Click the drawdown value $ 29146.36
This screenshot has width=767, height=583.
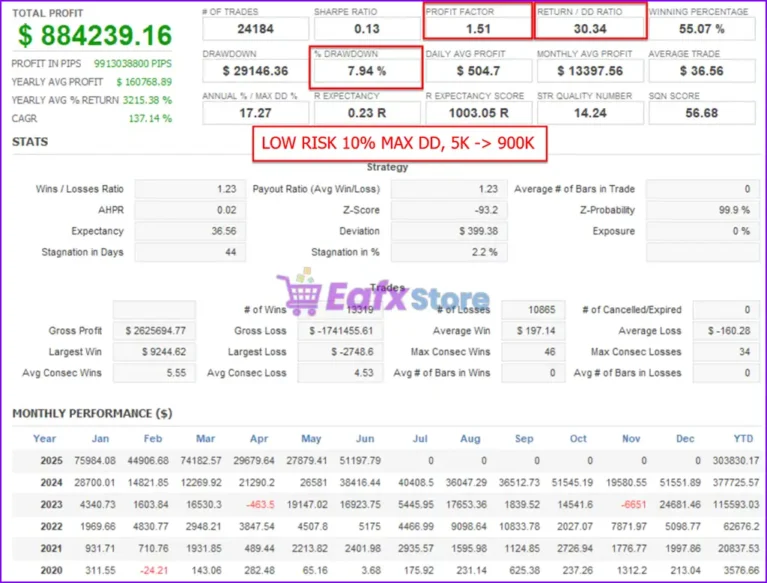255,71
